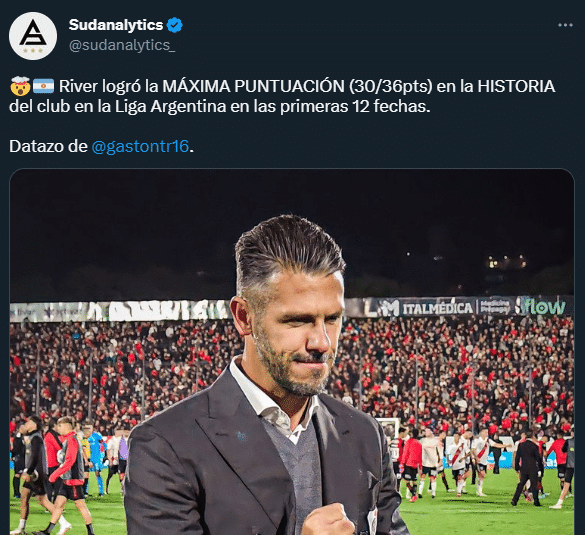Click the blue verified badge

click(x=174, y=25)
